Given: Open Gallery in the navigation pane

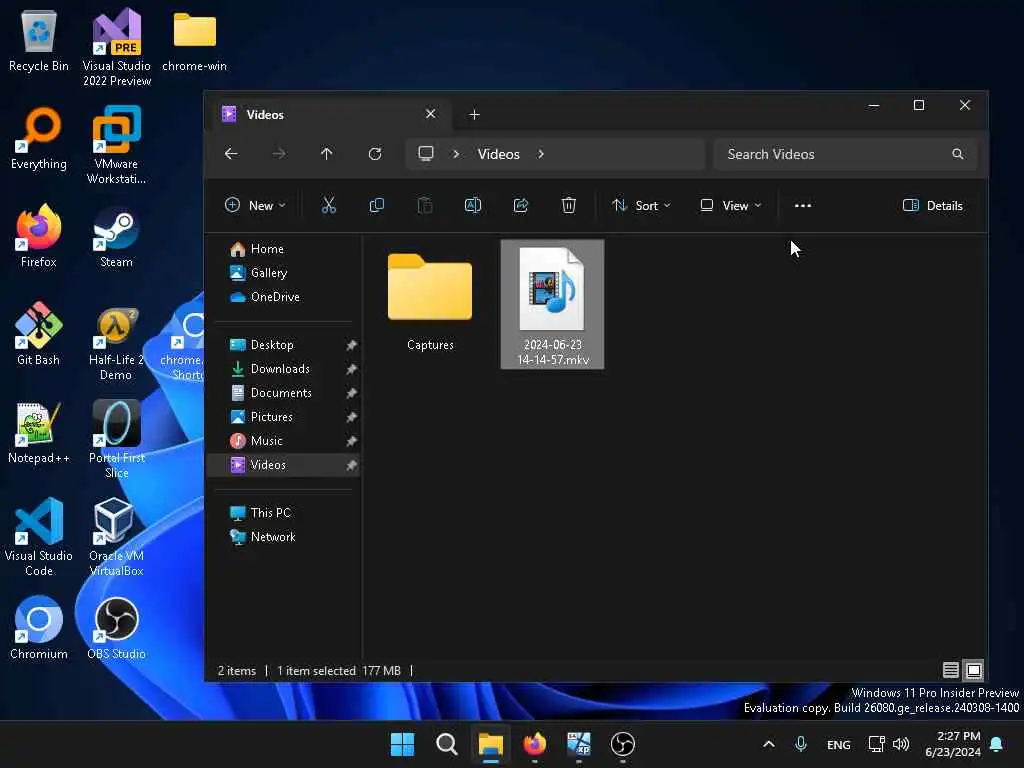Looking at the screenshot, I should (284, 273).
